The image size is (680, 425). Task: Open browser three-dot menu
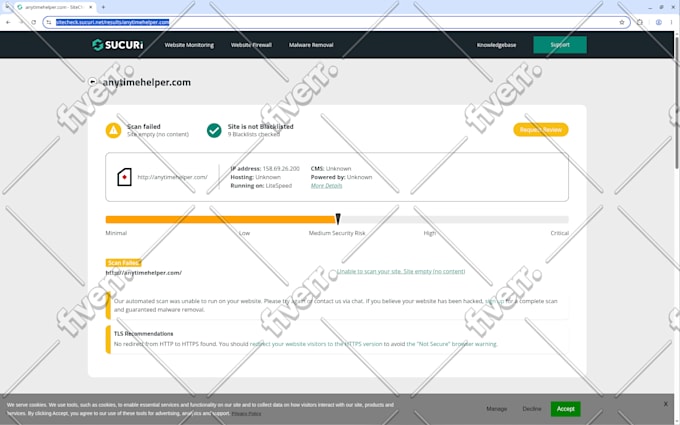coord(671,22)
